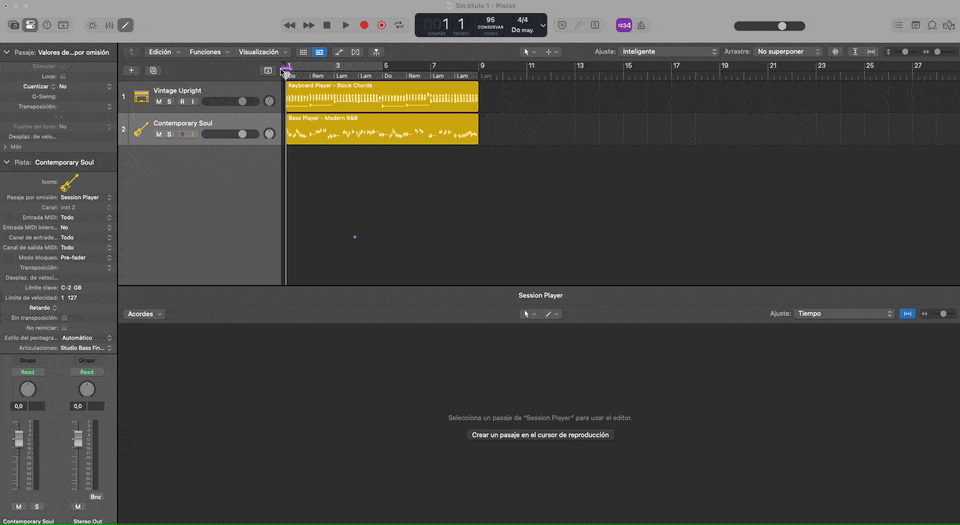Toggle the Solo S icon in control bar
The width and height of the screenshot is (960, 525).
click(x=595, y=25)
